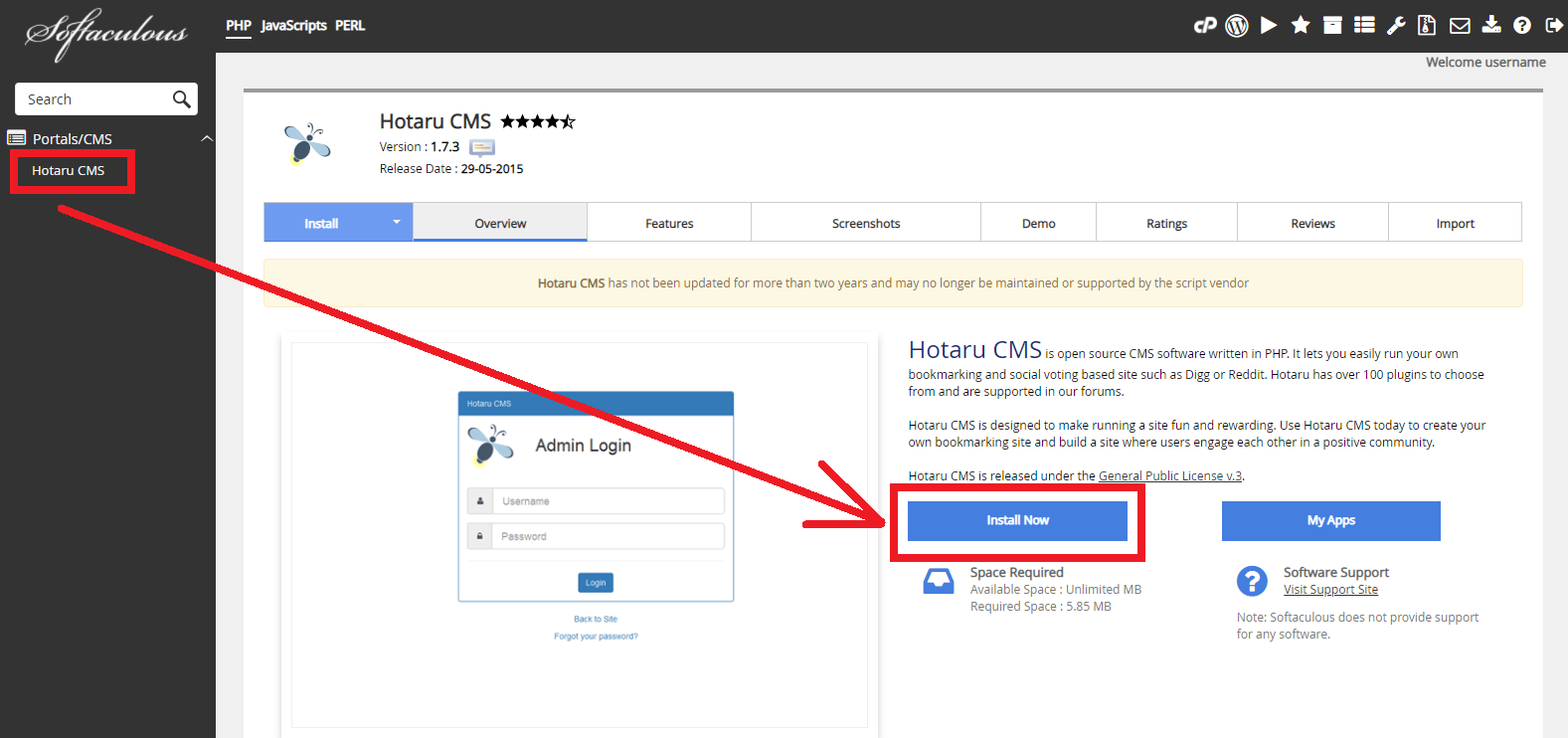This screenshot has width=1568, height=738.
Task: Open the General Public License v.3 link
Action: (x=1170, y=475)
